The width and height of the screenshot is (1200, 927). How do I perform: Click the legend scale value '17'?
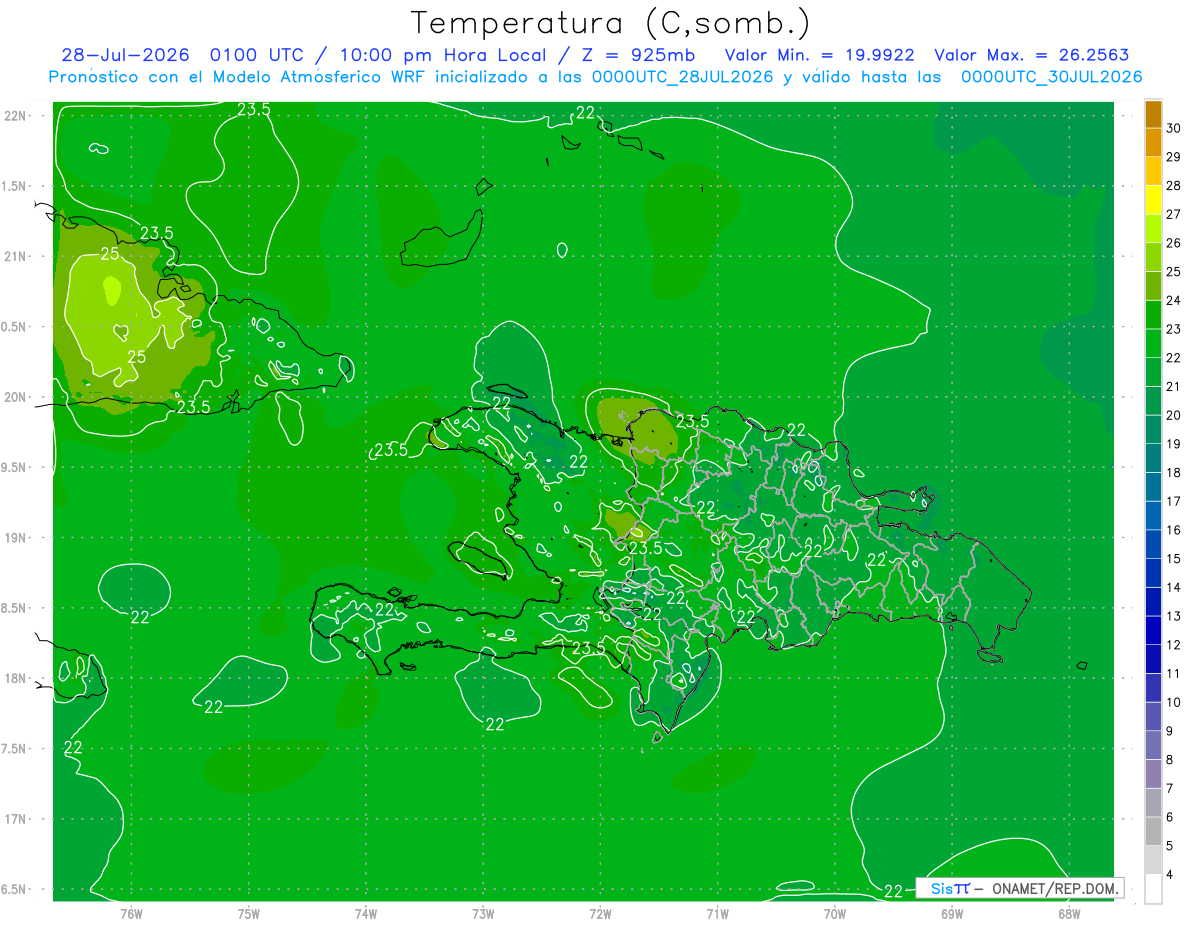click(1174, 501)
